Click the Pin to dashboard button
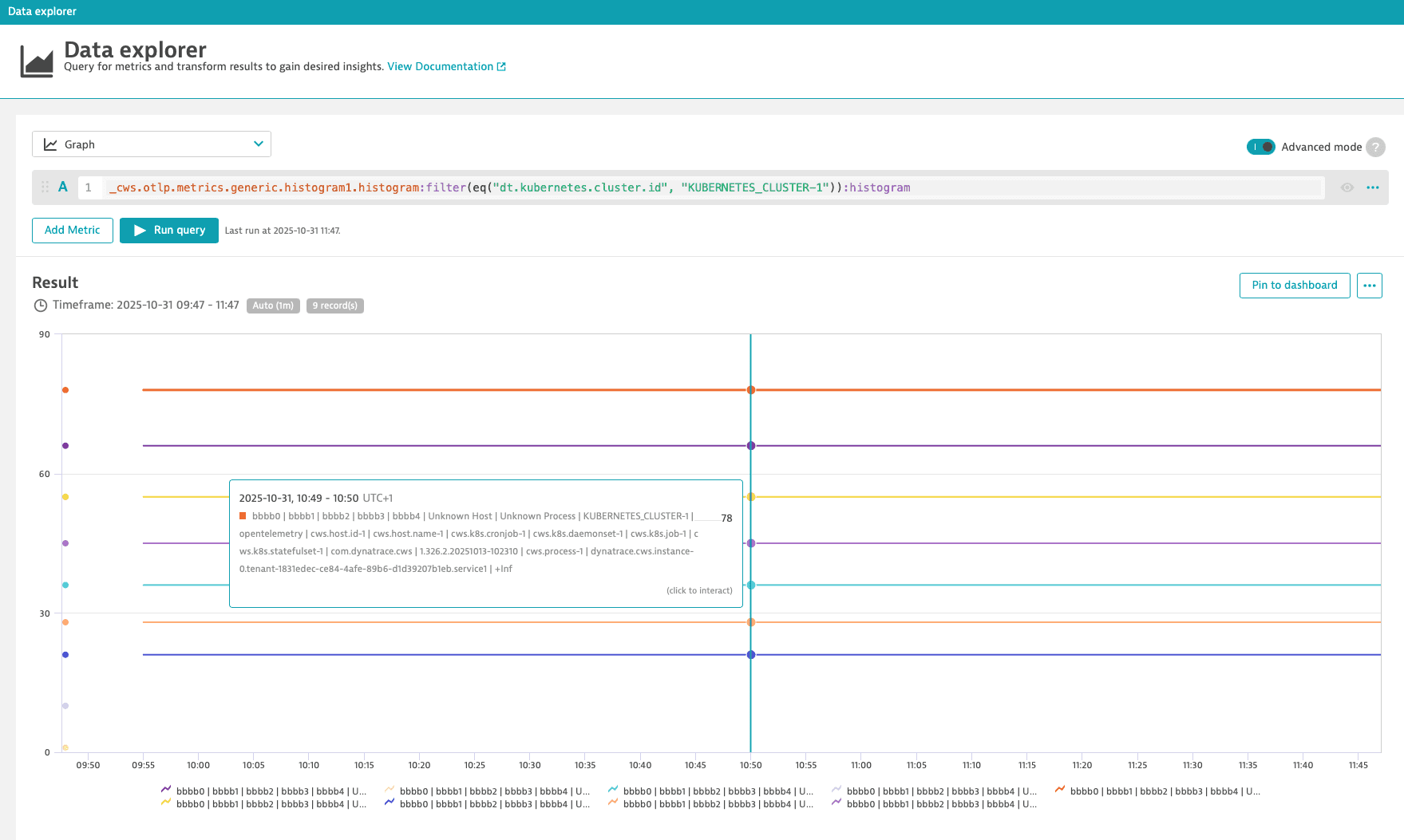 (x=1295, y=285)
